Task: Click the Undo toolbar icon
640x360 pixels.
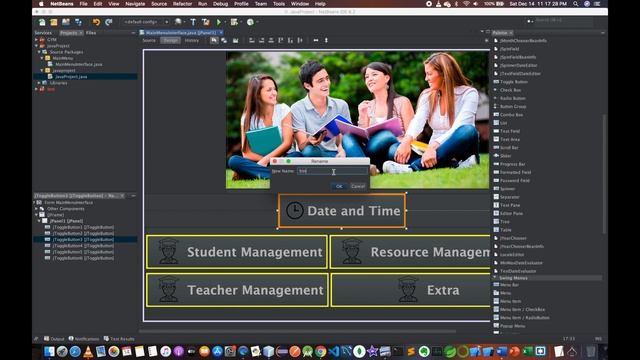Action: coord(96,22)
